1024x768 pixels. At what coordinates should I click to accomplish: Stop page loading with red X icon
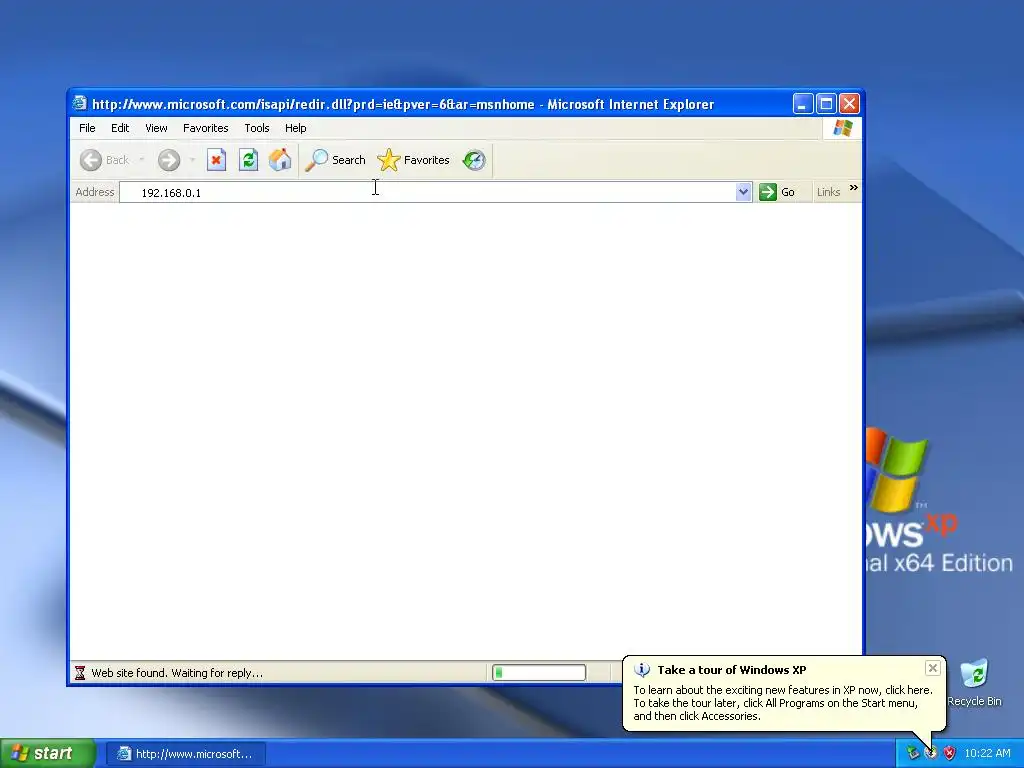click(x=216, y=159)
